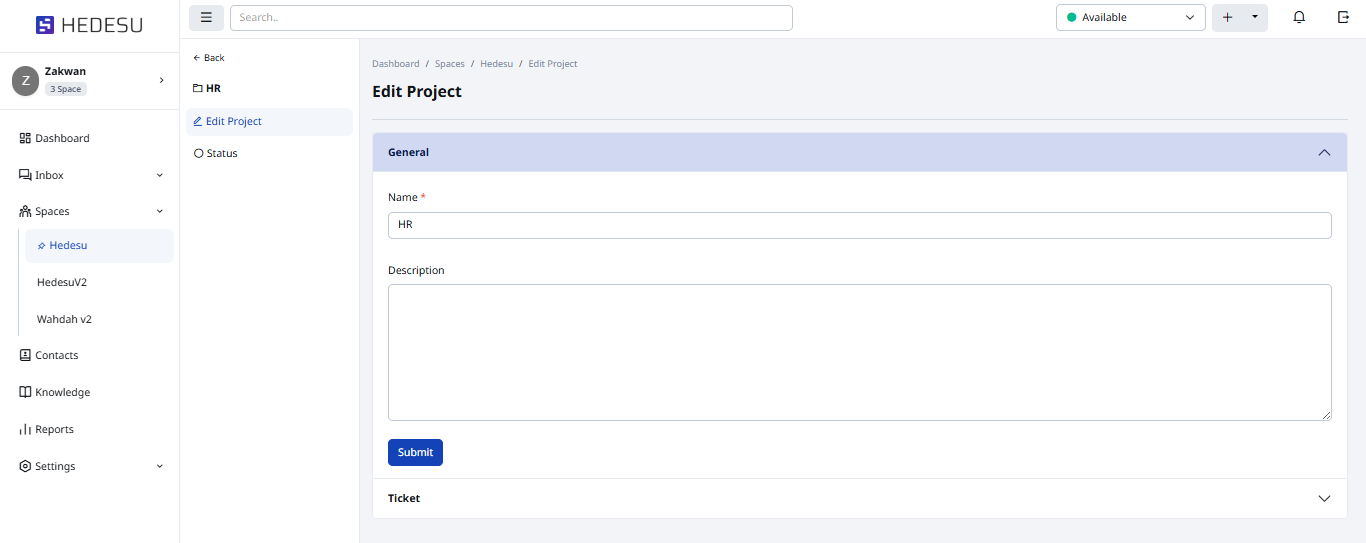This screenshot has width=1366, height=543.
Task: Select Status in the project menu
Action: pos(222,153)
